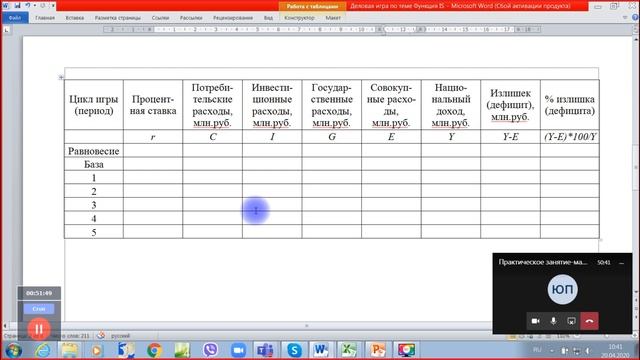Open the Макет table tools tab

[333, 18]
